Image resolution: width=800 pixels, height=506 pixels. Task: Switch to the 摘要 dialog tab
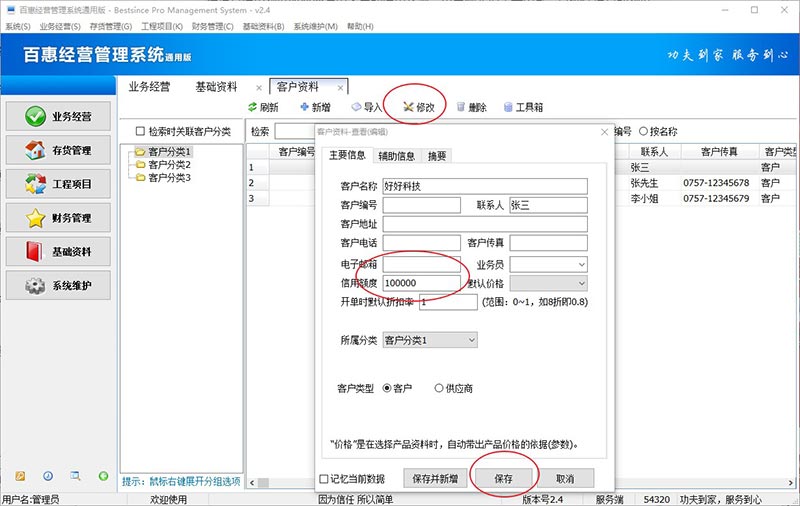click(x=437, y=156)
